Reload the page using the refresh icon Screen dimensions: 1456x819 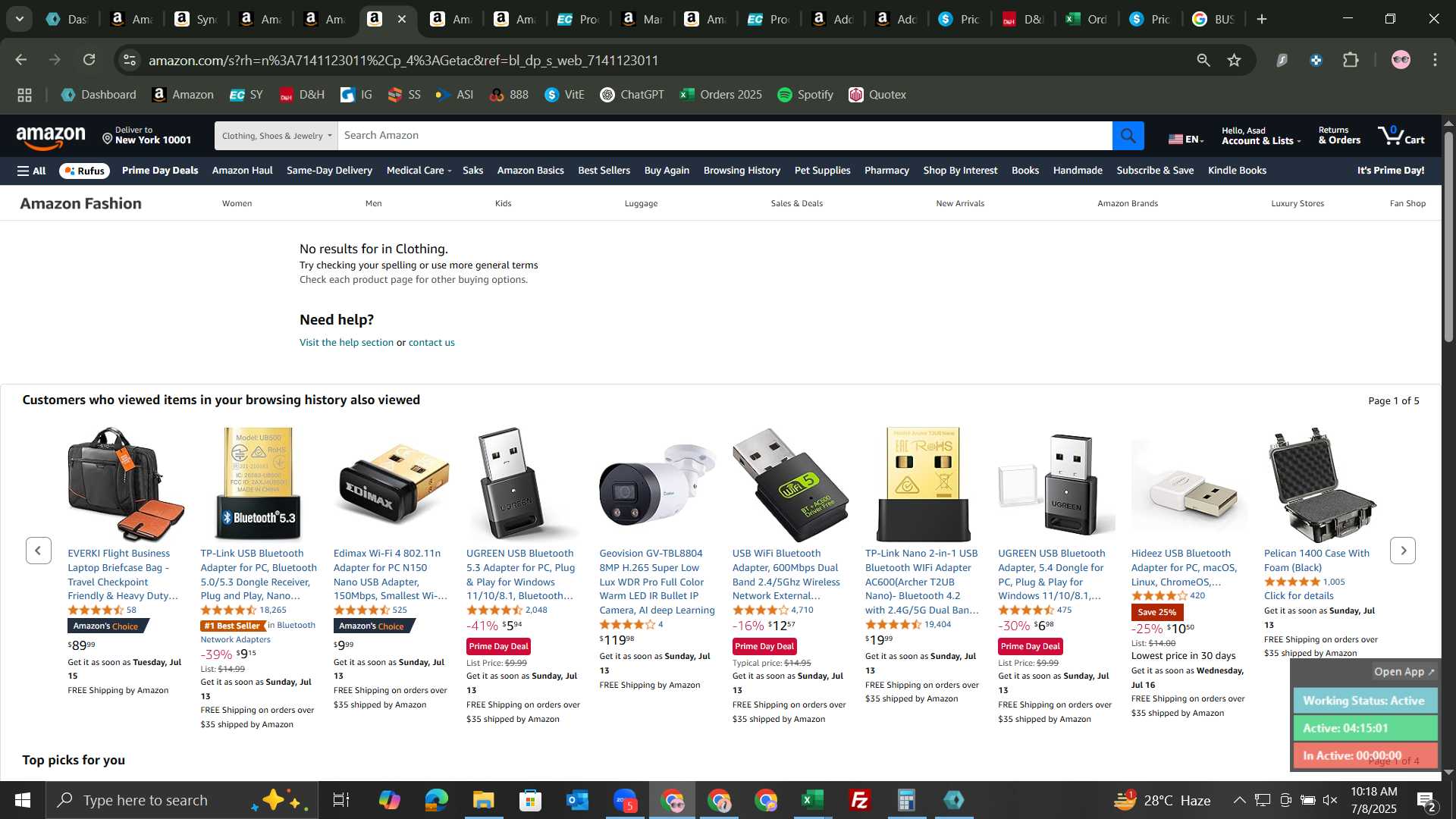point(89,60)
